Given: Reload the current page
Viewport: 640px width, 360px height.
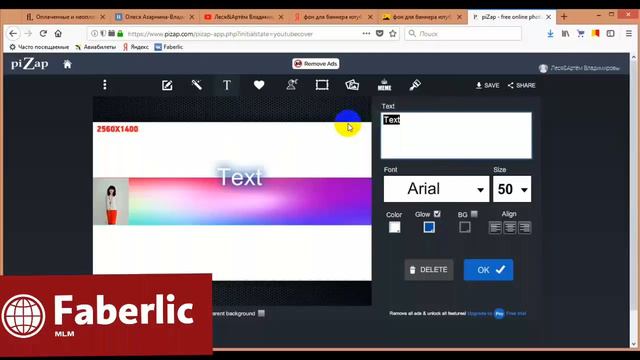Looking at the screenshot, I should 43,33.
